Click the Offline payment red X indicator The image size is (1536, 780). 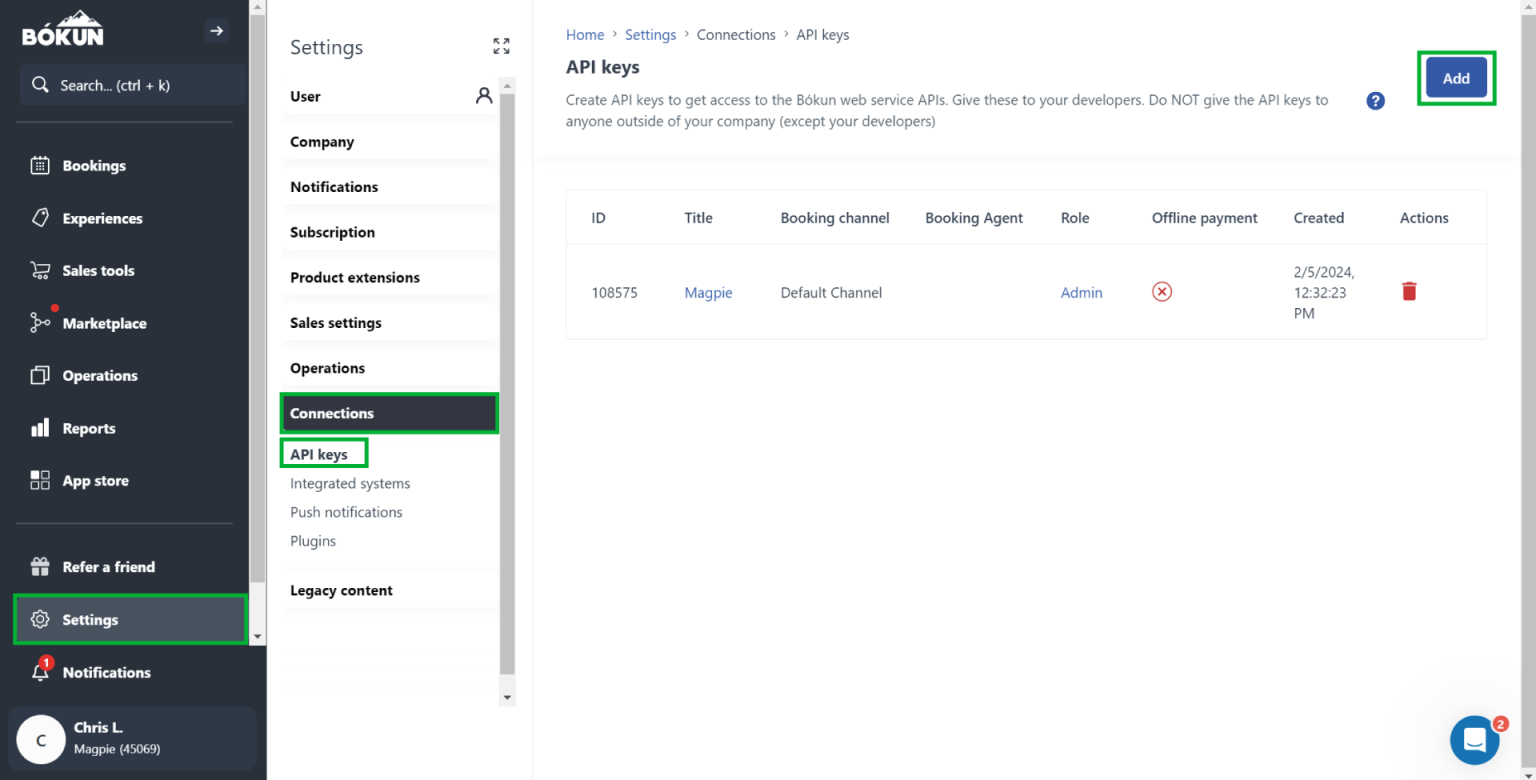click(x=1161, y=292)
